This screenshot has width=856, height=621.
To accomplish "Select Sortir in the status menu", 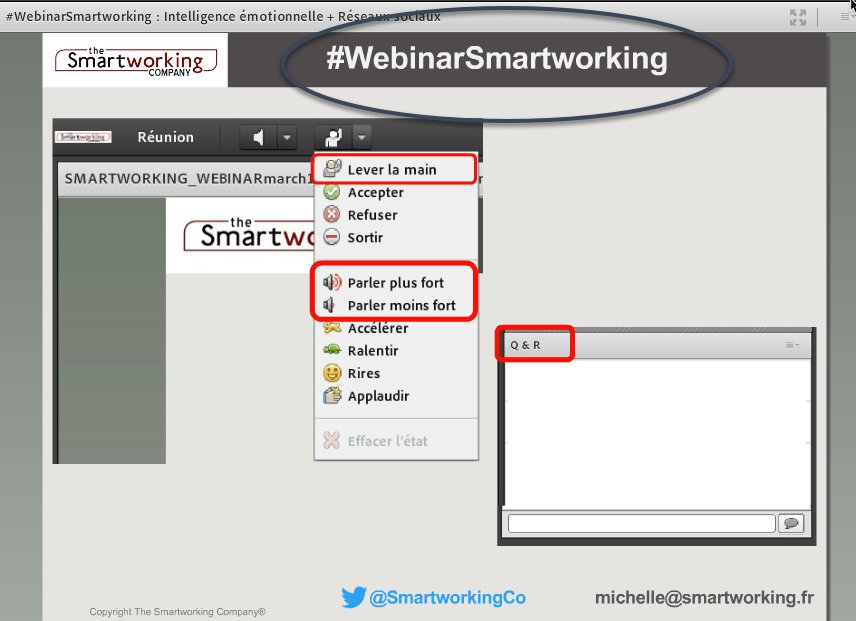I will [395, 237].
